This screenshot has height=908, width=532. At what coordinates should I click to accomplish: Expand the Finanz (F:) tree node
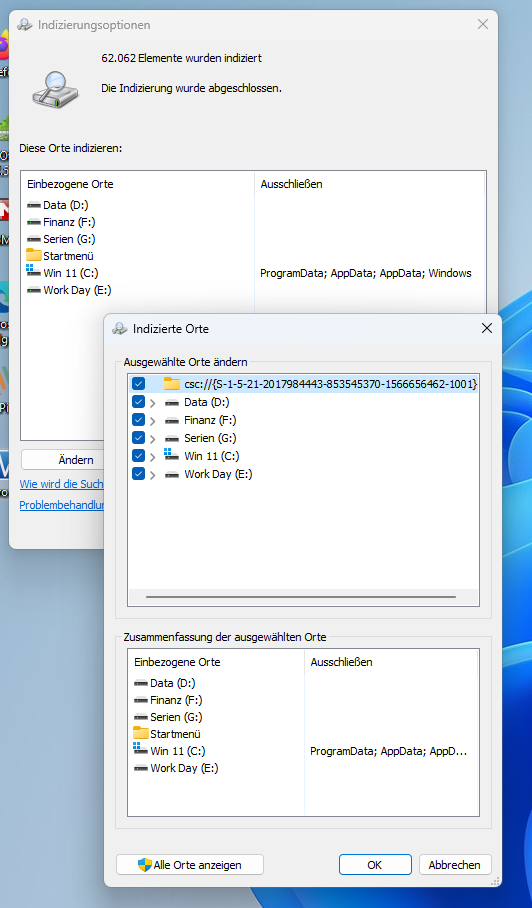coord(153,421)
